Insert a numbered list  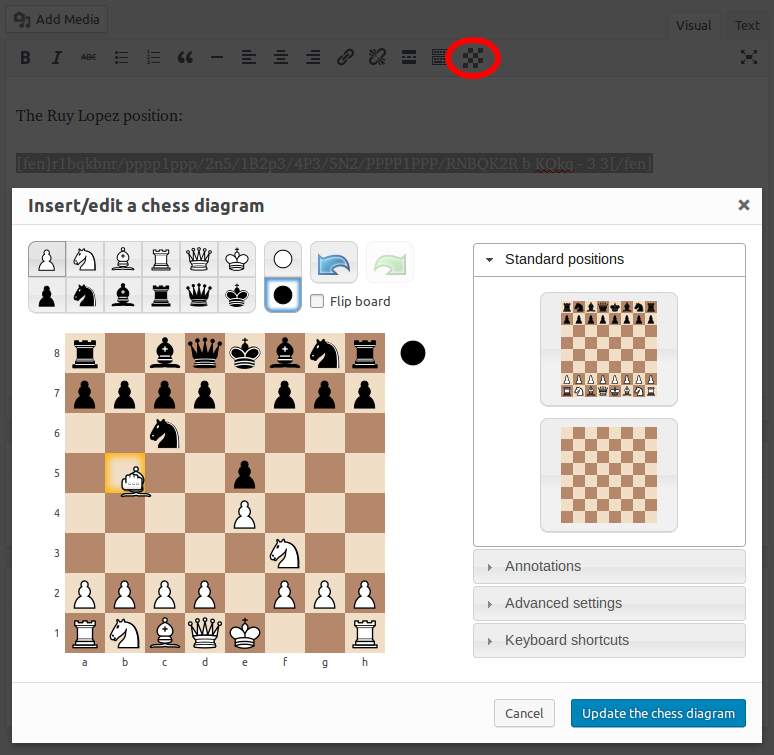click(154, 58)
